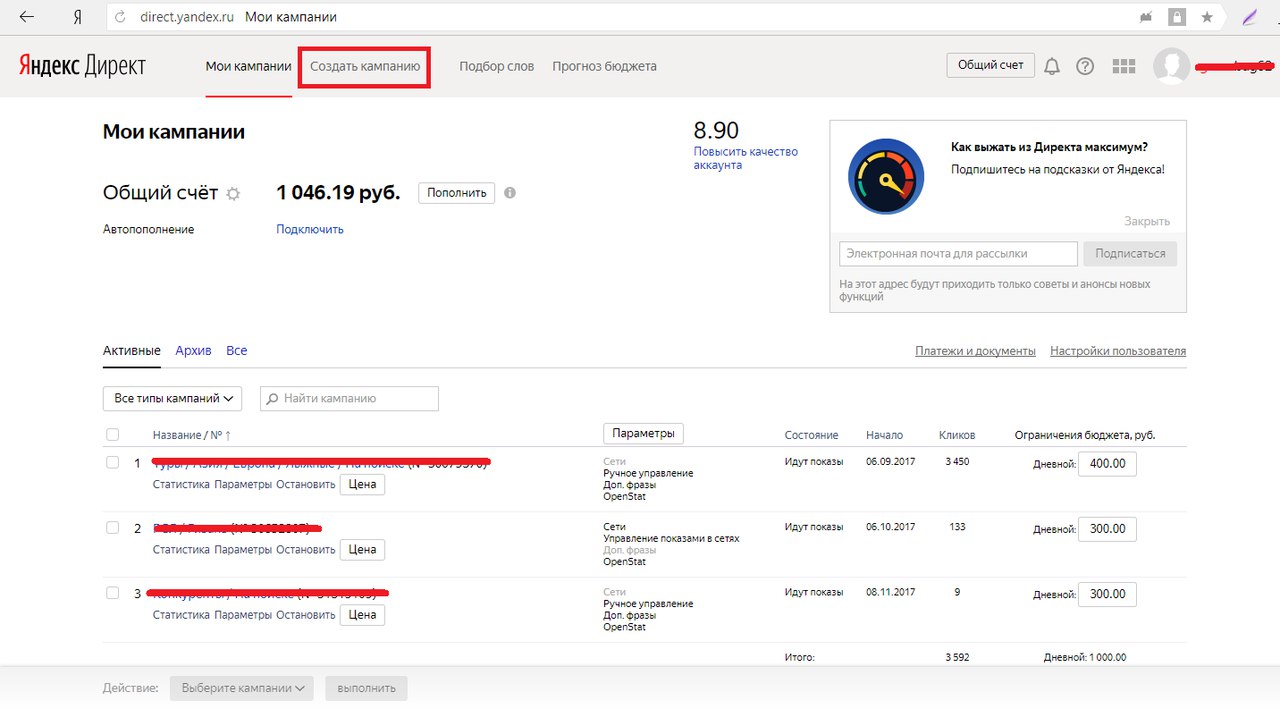Click Остановить for campaign 2
This screenshot has height=709, width=1280.
(x=305, y=549)
